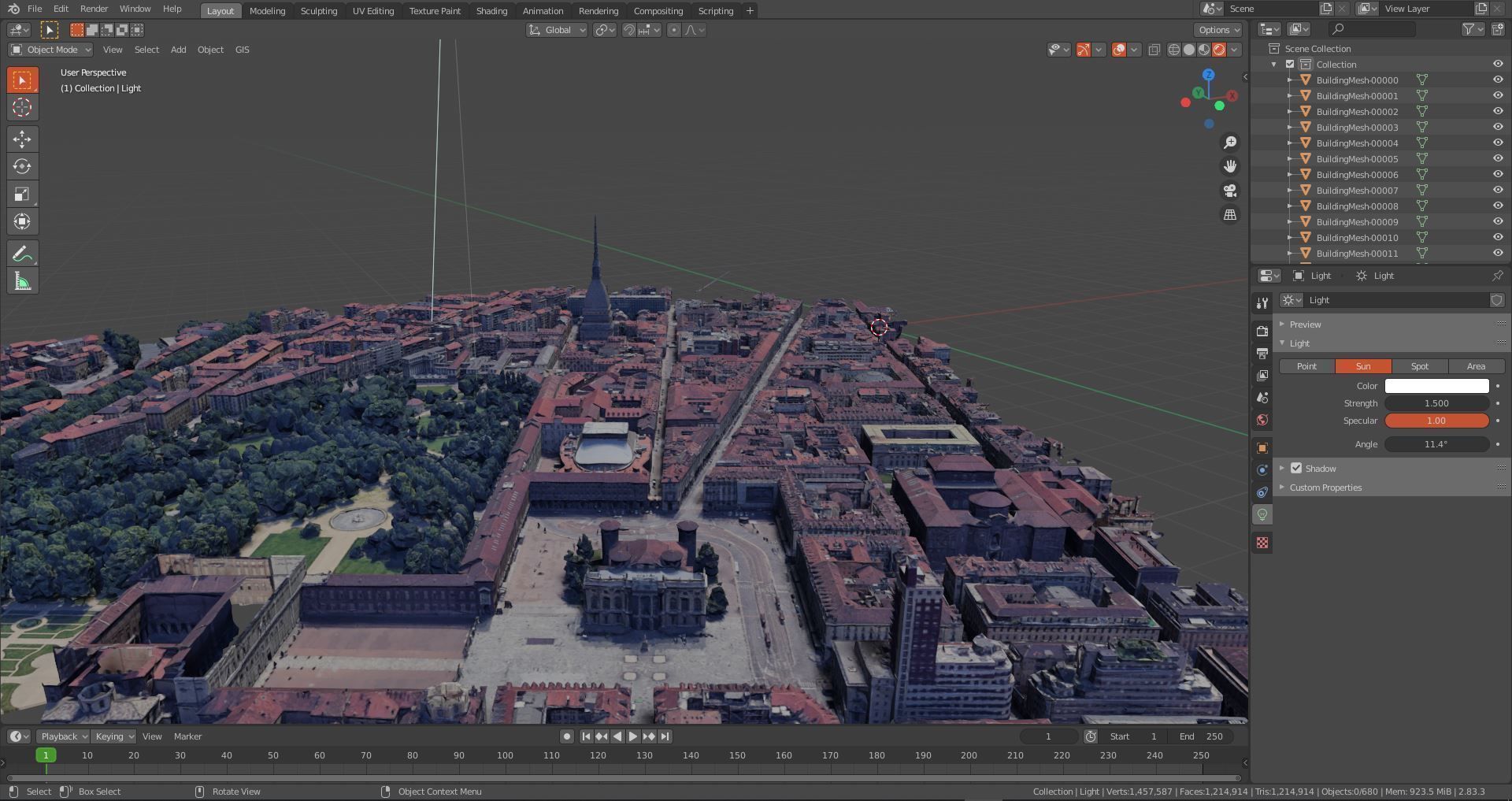Uncheck the Collection exclude checkbox

click(1290, 64)
